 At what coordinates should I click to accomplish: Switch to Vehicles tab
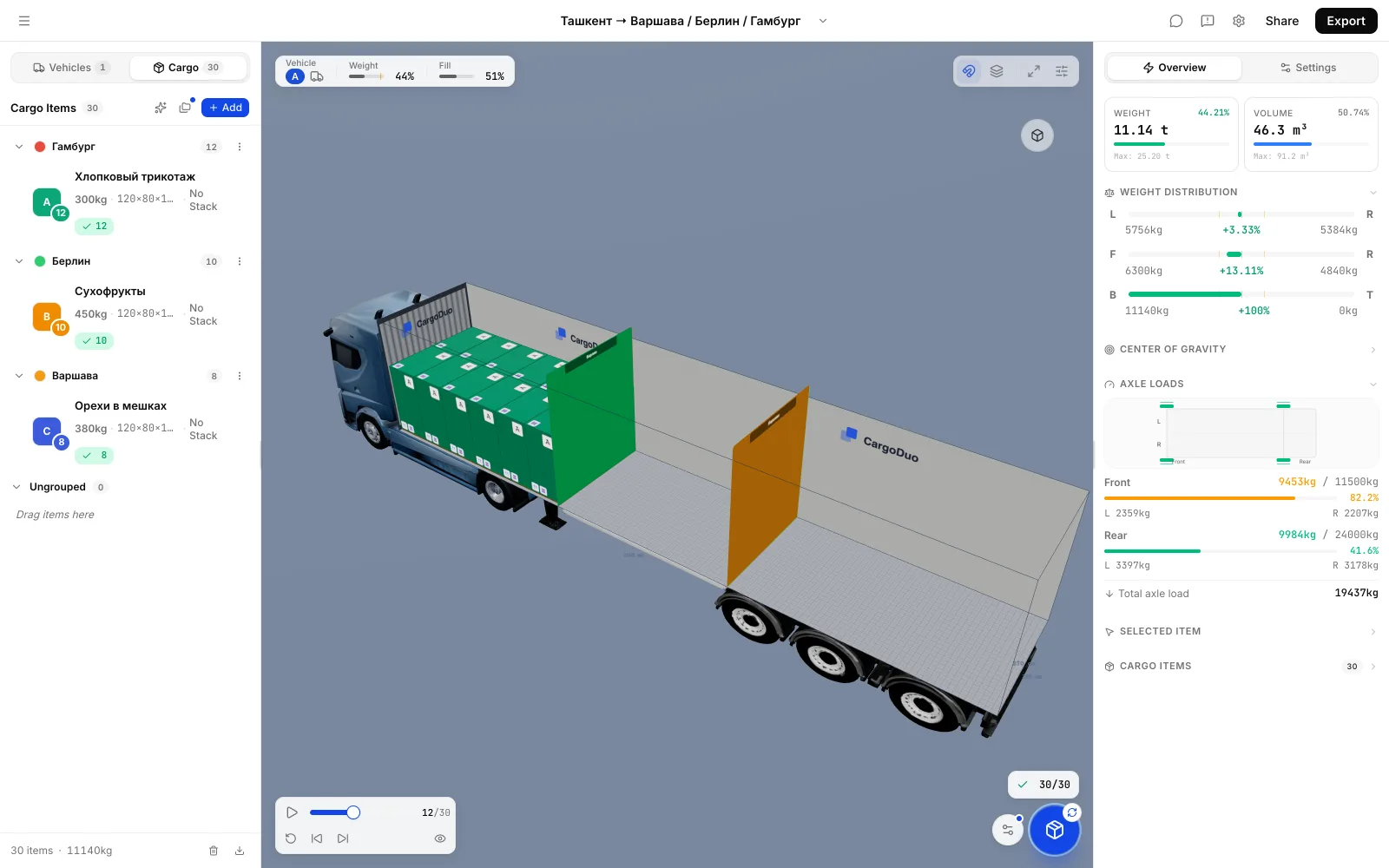click(x=70, y=68)
